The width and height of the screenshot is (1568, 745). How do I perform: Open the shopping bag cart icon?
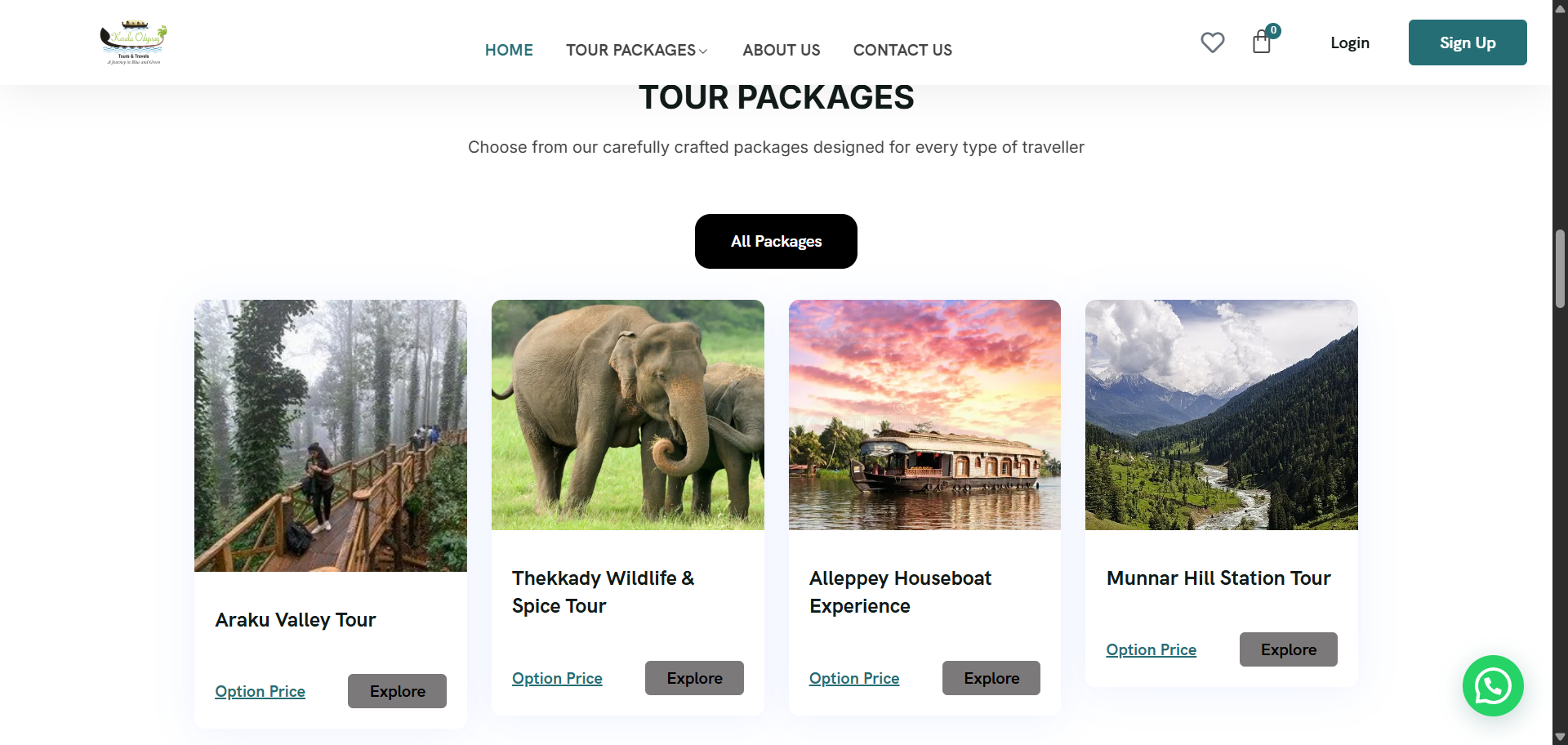[1262, 42]
